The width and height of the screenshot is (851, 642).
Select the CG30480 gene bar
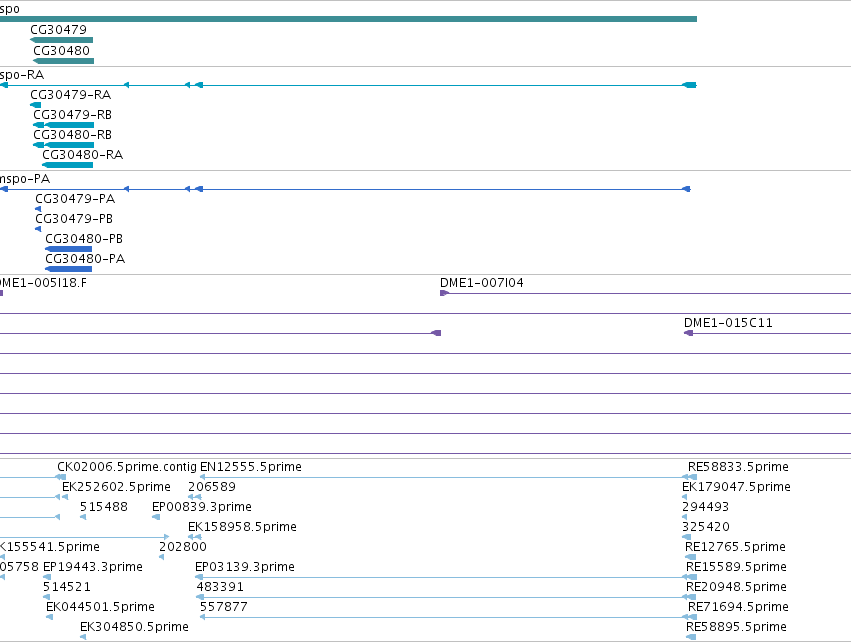tap(63, 61)
